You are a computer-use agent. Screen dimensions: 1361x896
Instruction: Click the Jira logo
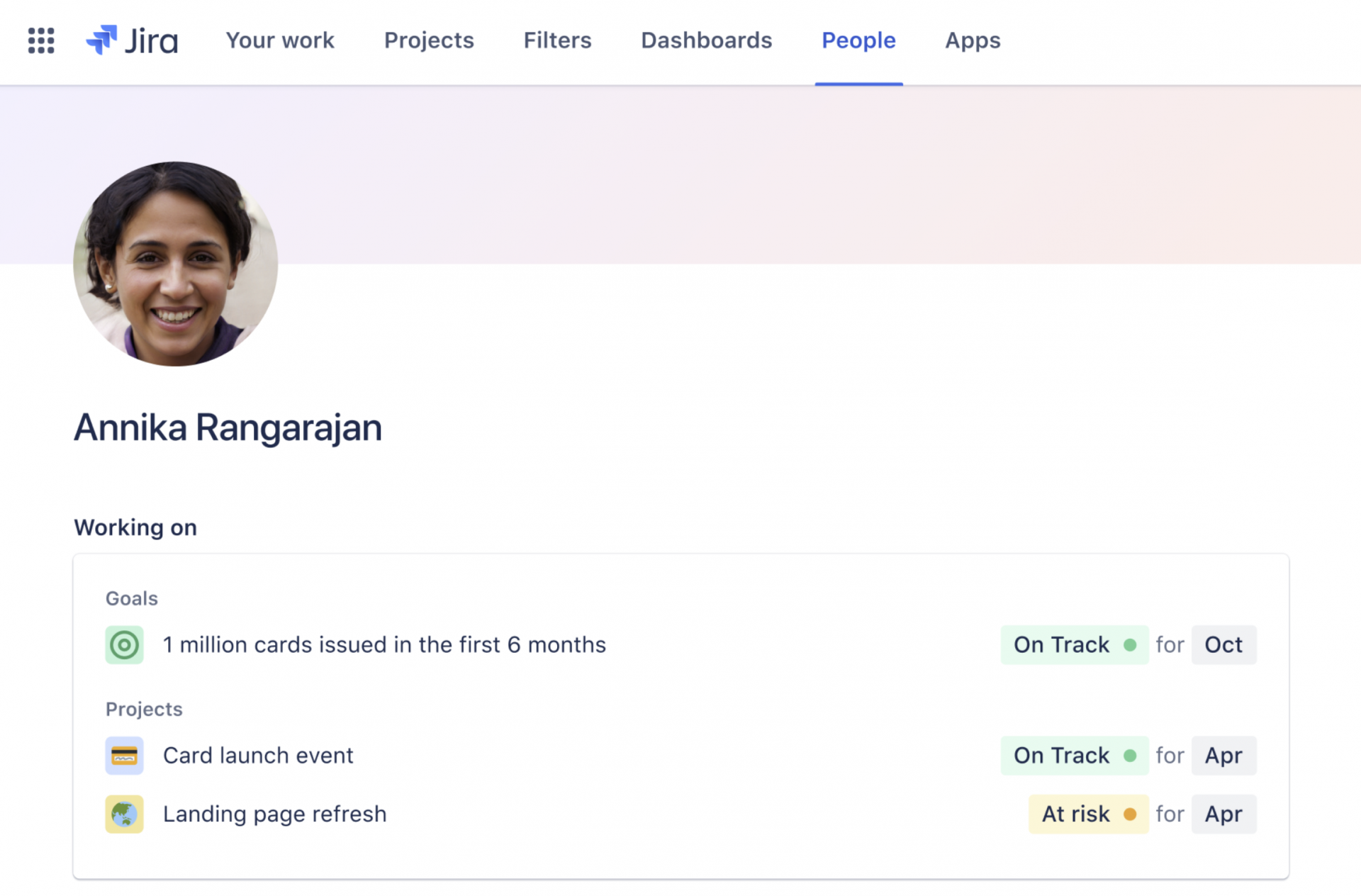click(132, 40)
